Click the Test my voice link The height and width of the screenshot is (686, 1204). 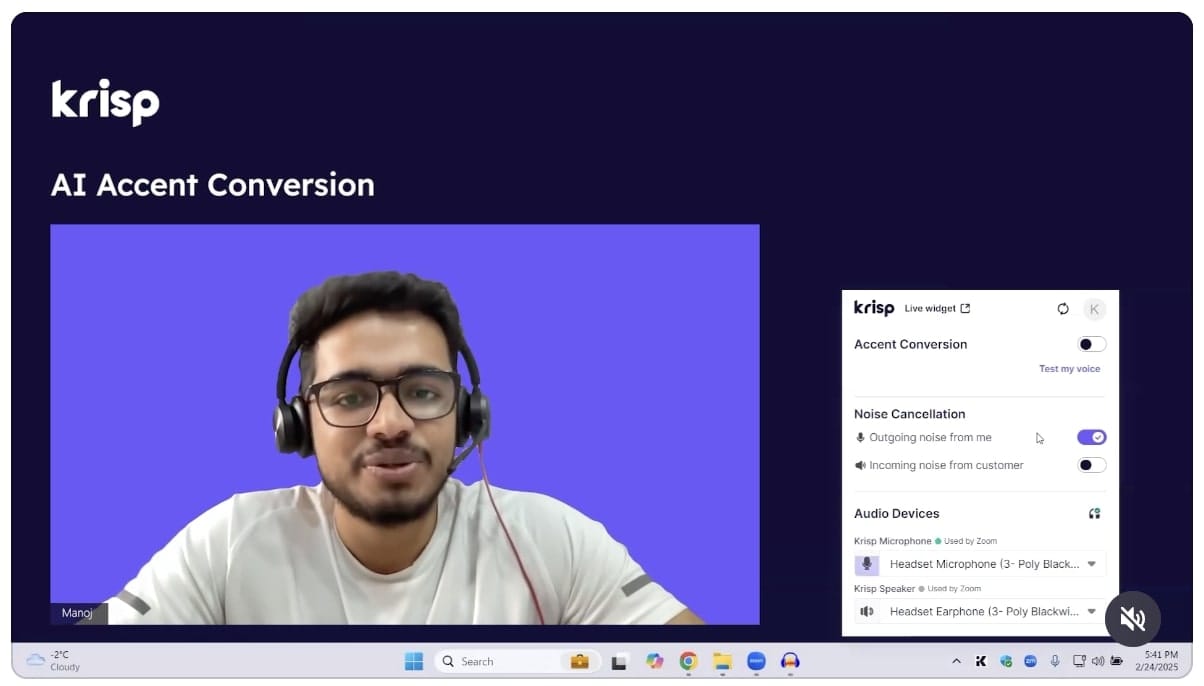[x=1069, y=369]
